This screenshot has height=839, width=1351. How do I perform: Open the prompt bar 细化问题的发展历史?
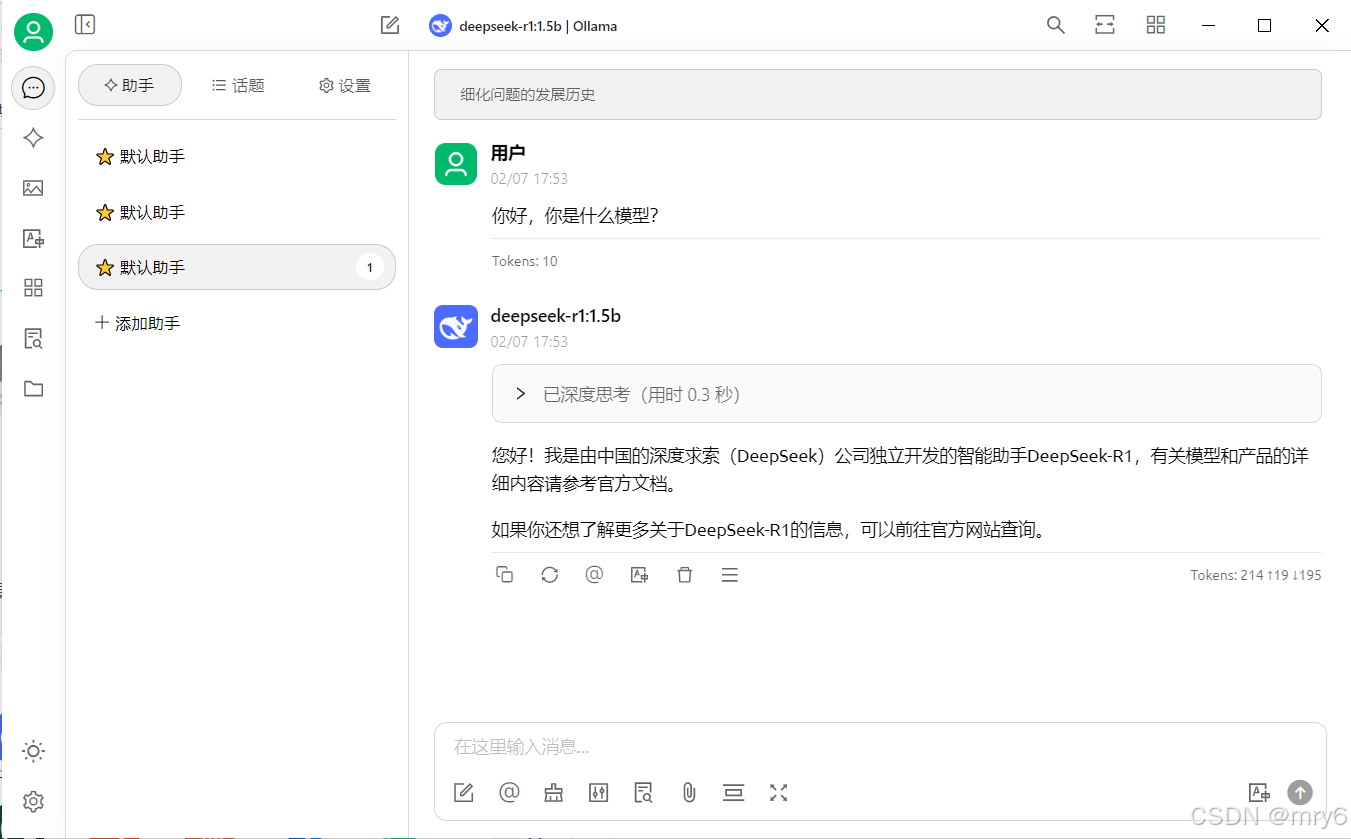878,94
